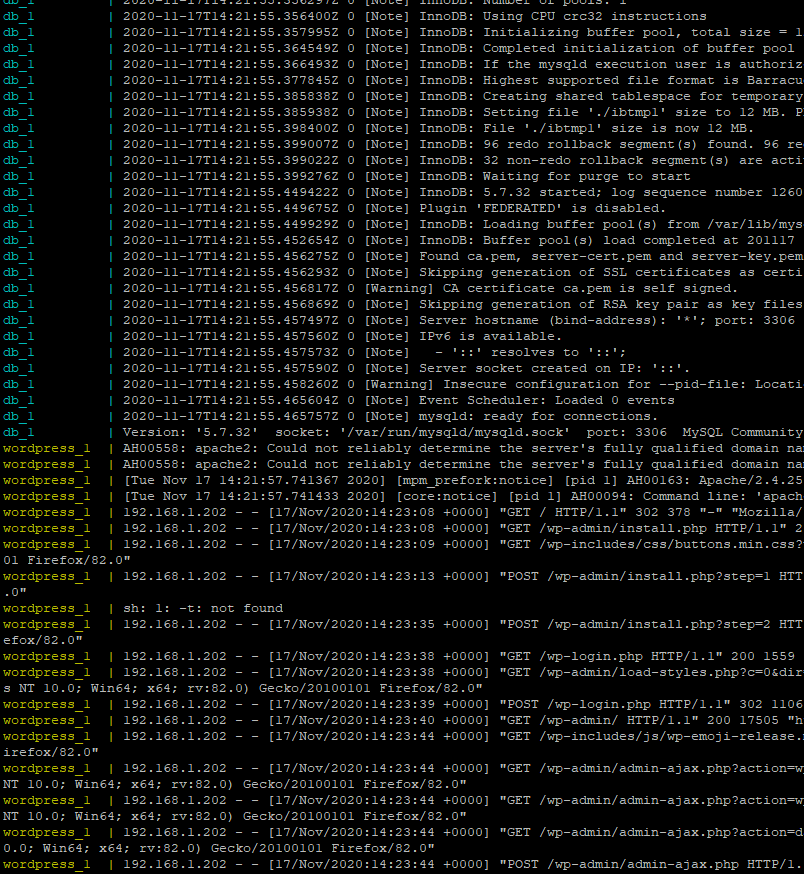Screen dimensions: 804x874
Task: Click "mysqld: ready for connections." message
Action: pyautogui.click(x=539, y=416)
